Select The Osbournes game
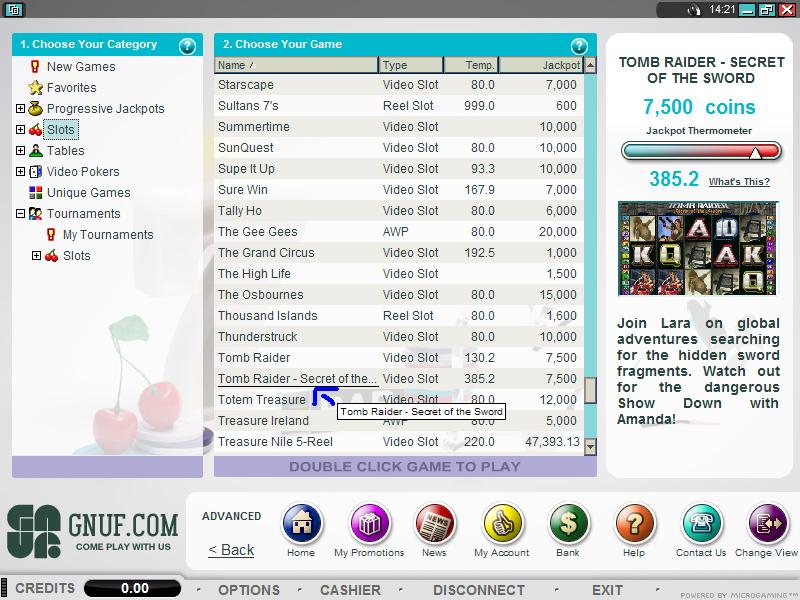This screenshot has width=800, height=600. pyautogui.click(x=399, y=294)
